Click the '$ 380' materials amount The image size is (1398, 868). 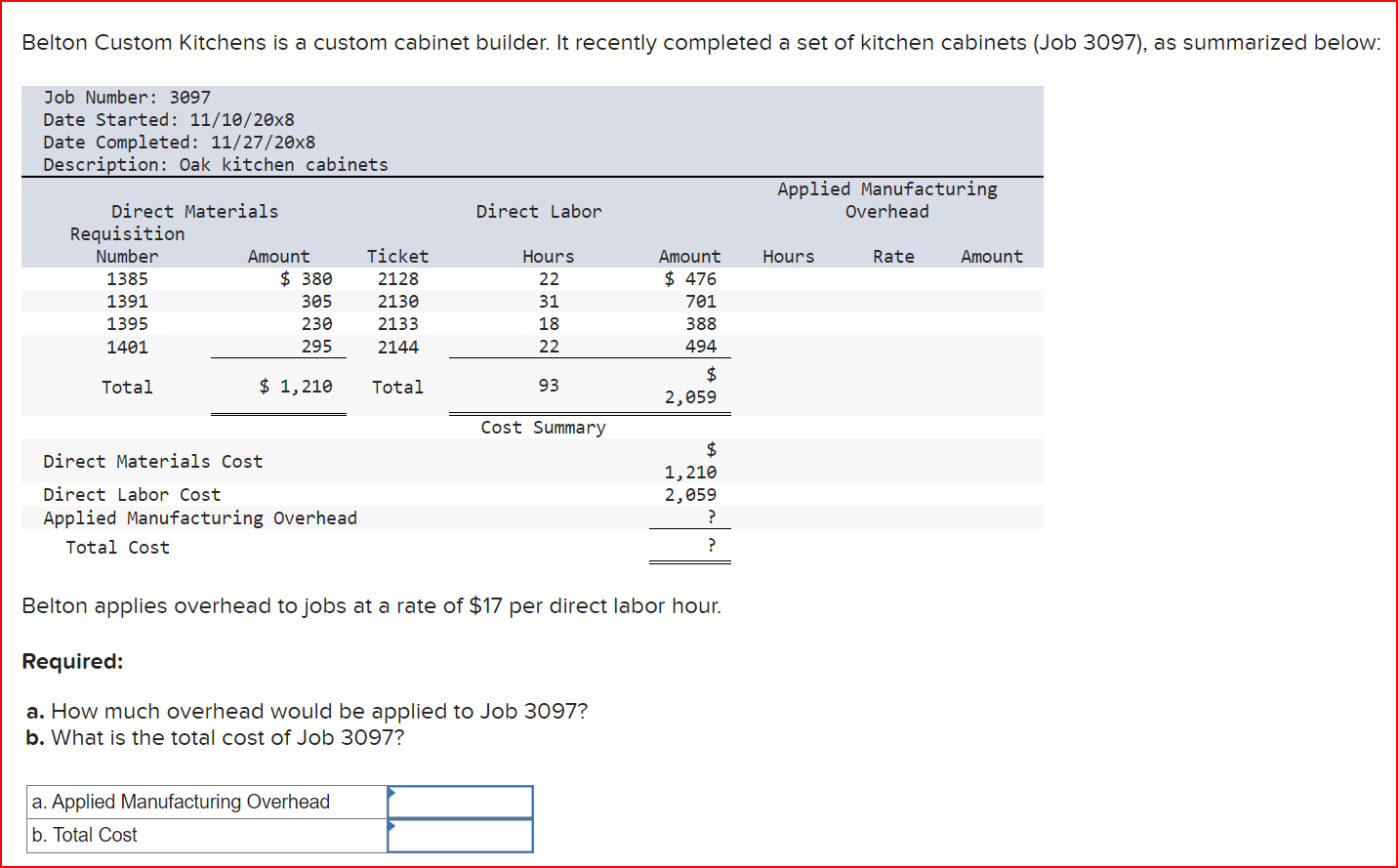tap(307, 279)
